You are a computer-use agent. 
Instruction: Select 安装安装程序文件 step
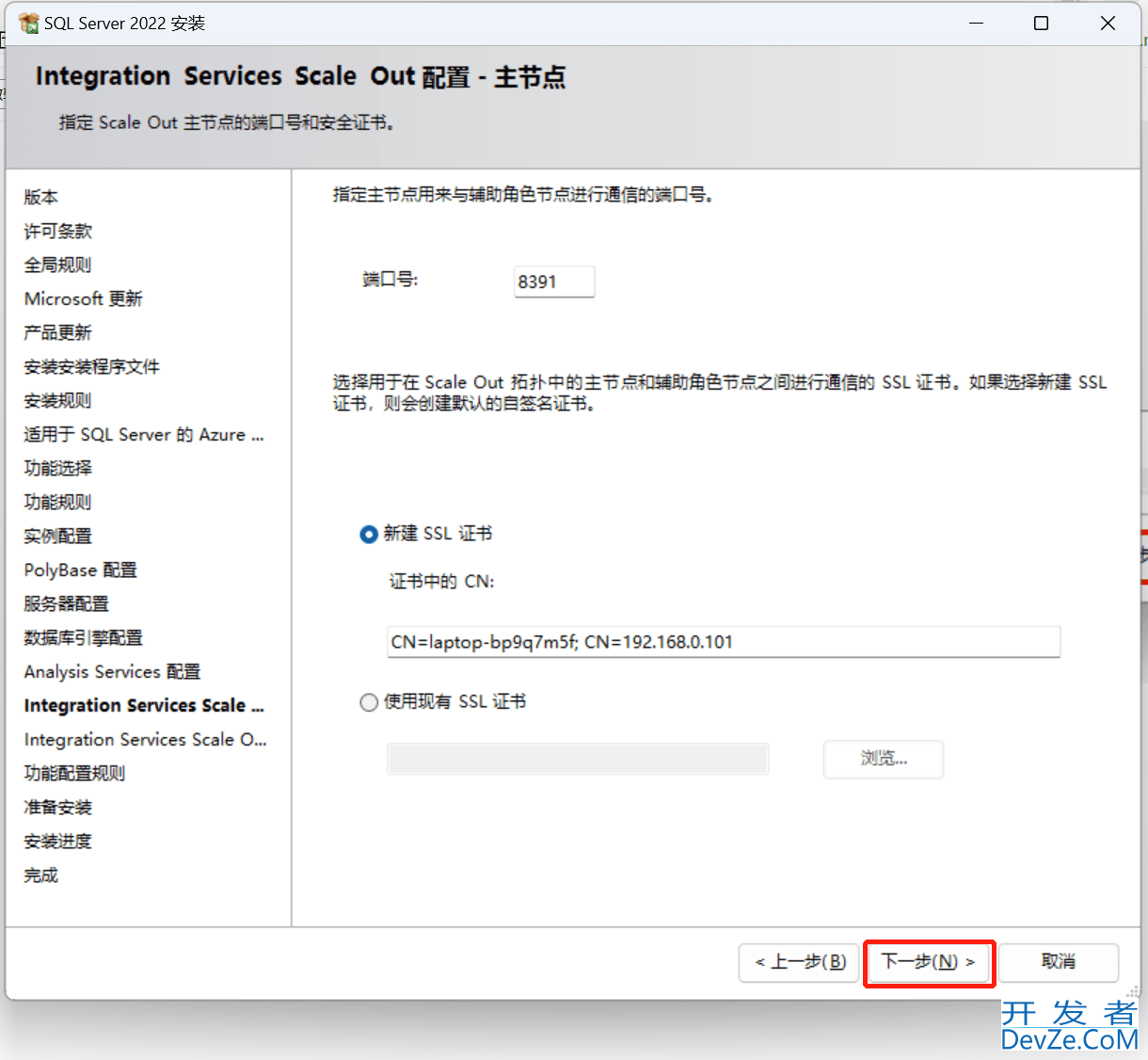click(92, 366)
